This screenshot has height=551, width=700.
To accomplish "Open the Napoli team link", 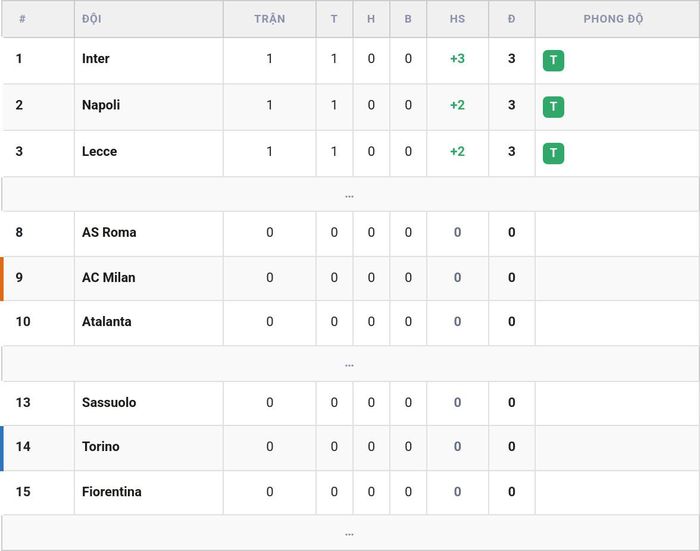I will (101, 105).
